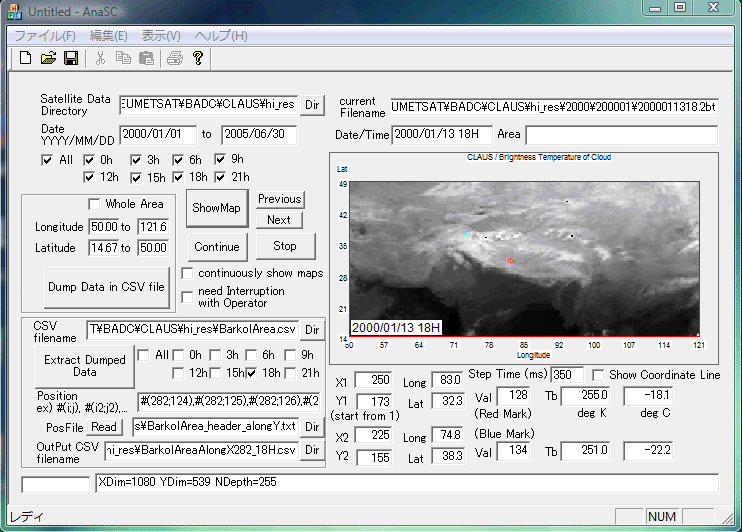Click the Cut scissors toolbar icon
The width and height of the screenshot is (742, 532).
click(100, 59)
